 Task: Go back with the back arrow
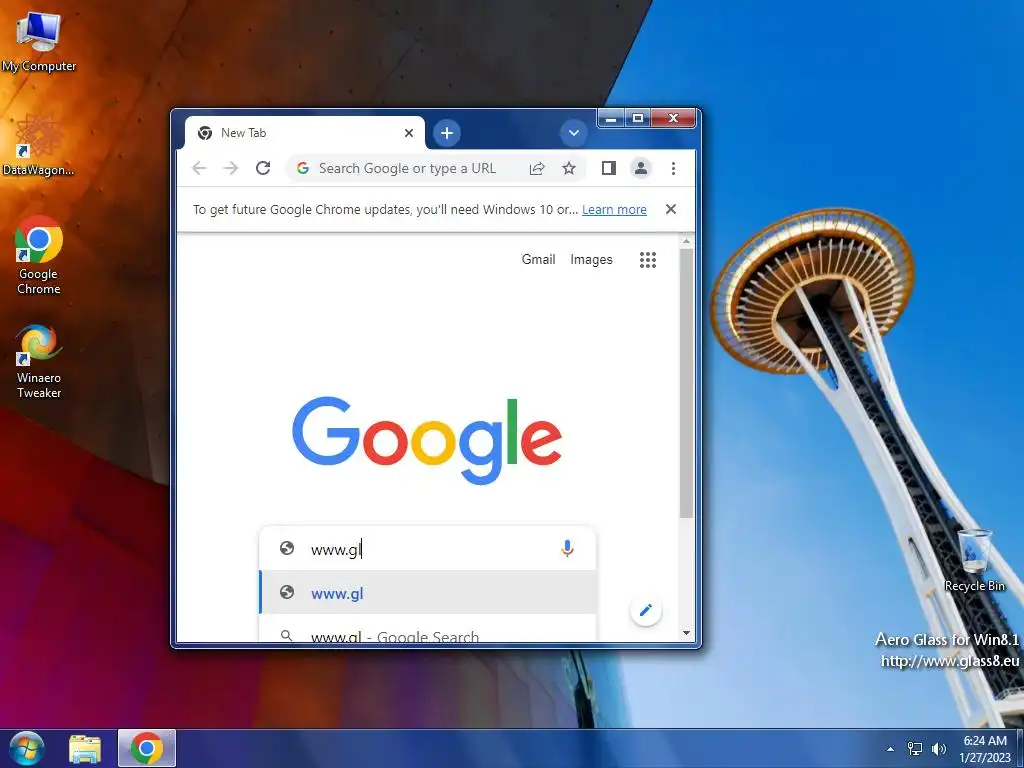click(x=199, y=168)
